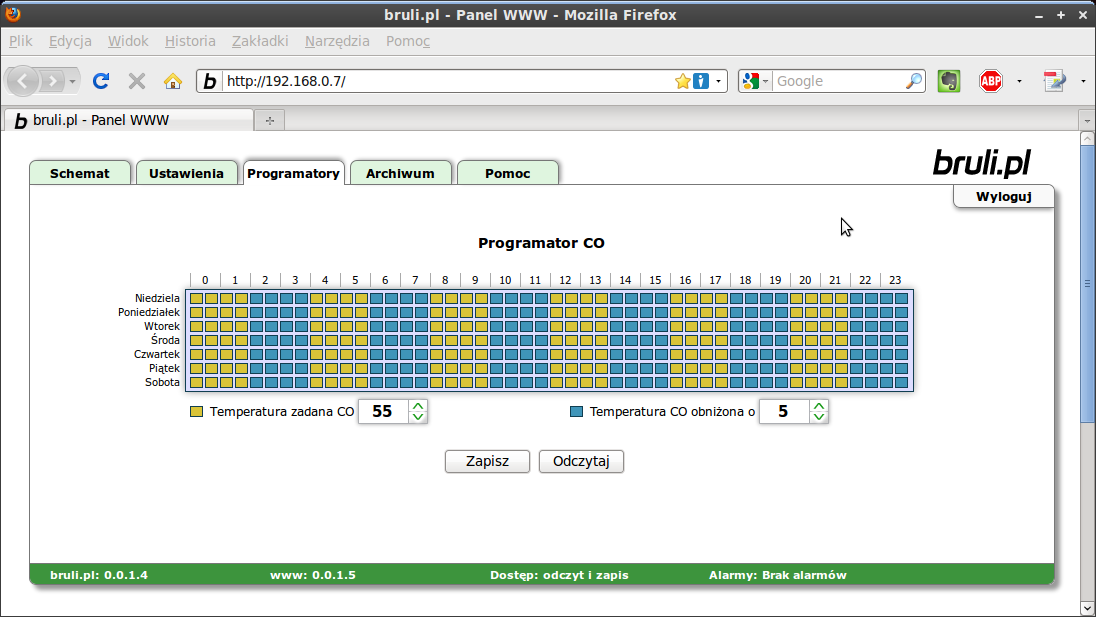Toggle Poniedziałek first half-hour cell of hour 2
Viewport: 1096px width, 617px height.
tap(257, 312)
